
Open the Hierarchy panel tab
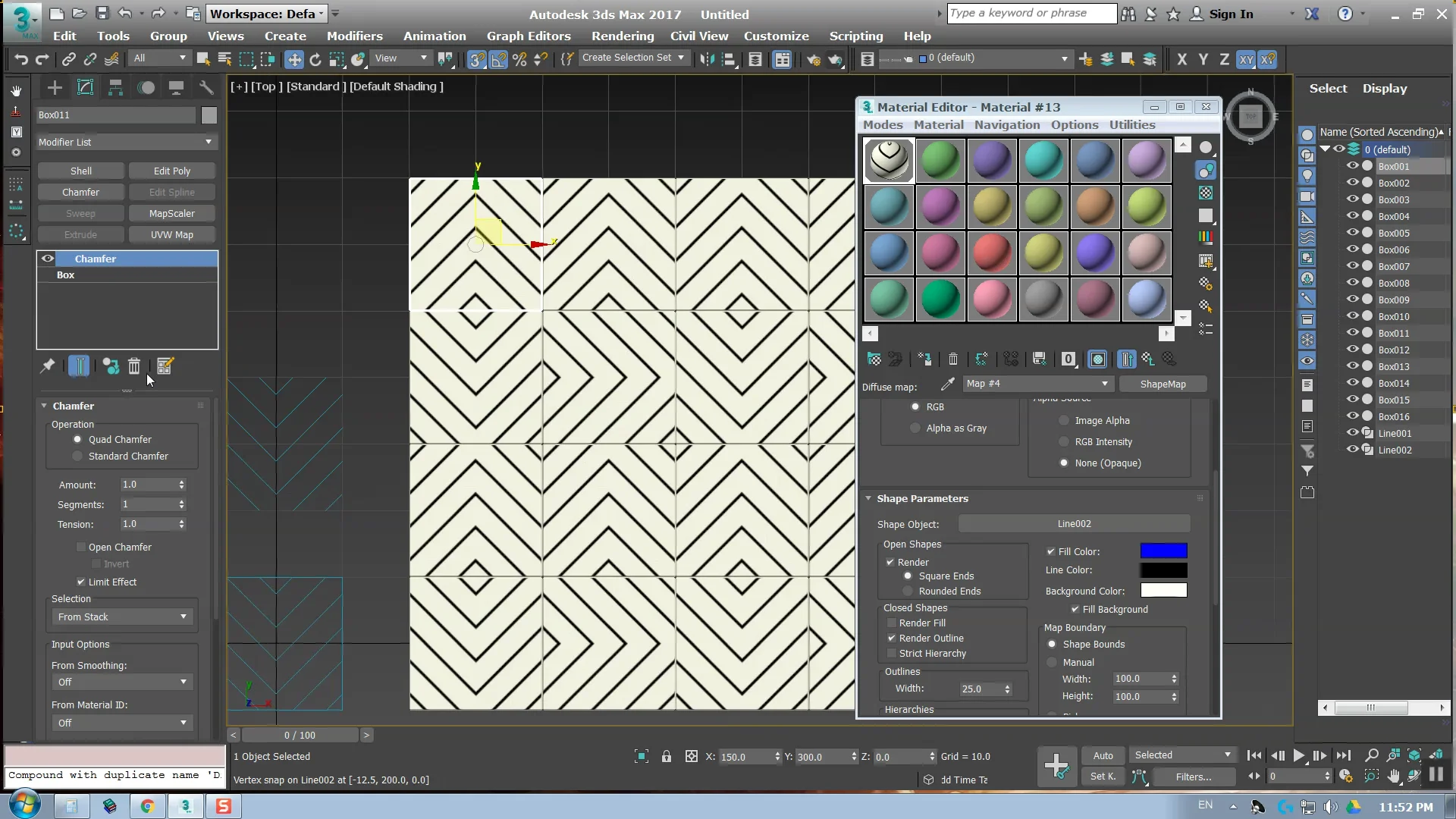pyautogui.click(x=115, y=88)
